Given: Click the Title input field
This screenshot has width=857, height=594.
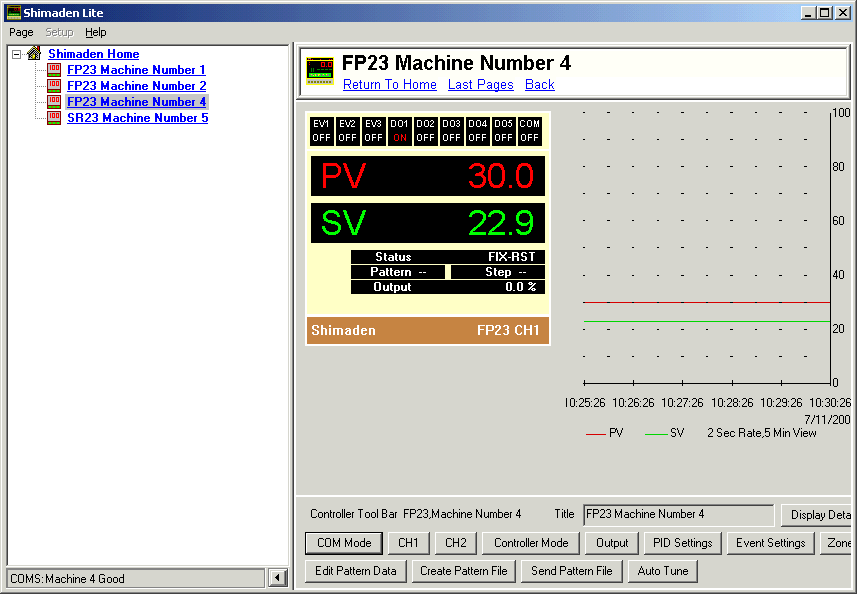Looking at the screenshot, I should click(x=678, y=515).
